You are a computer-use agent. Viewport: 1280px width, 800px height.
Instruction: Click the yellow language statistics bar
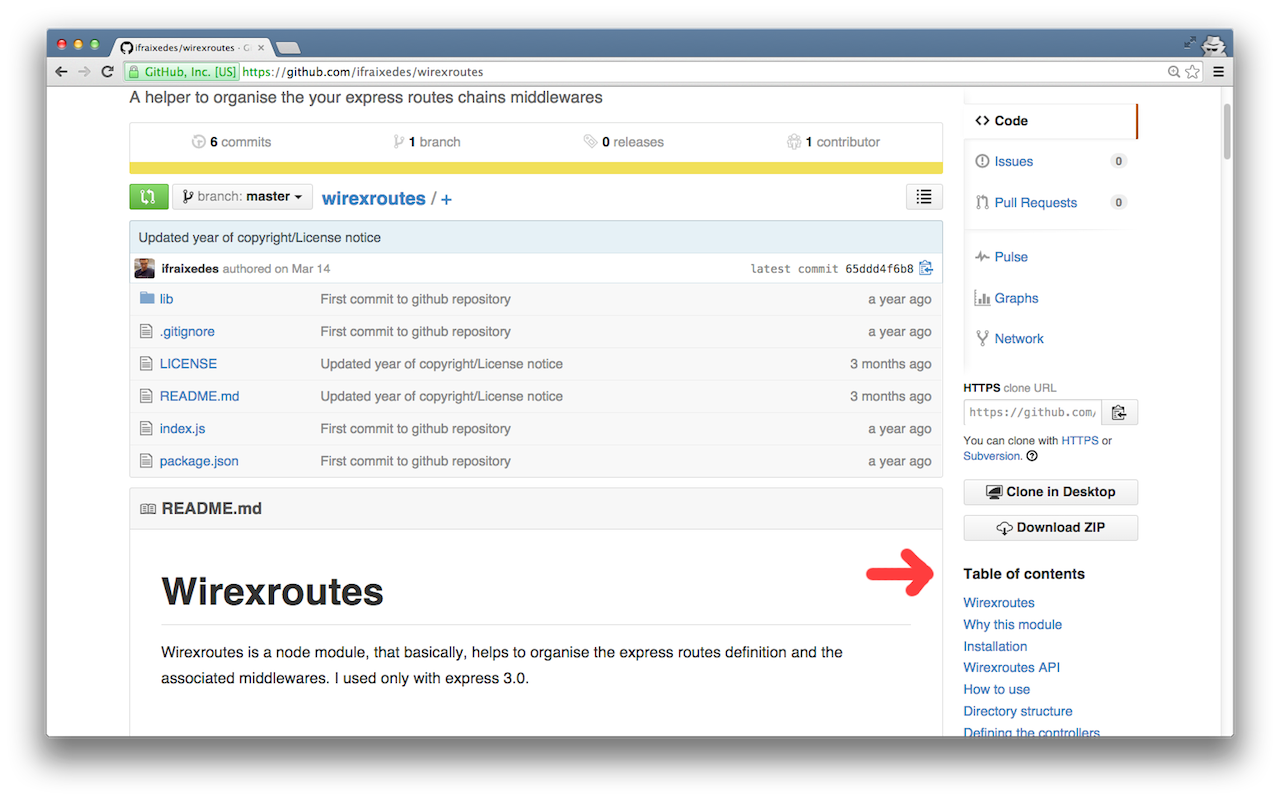536,168
